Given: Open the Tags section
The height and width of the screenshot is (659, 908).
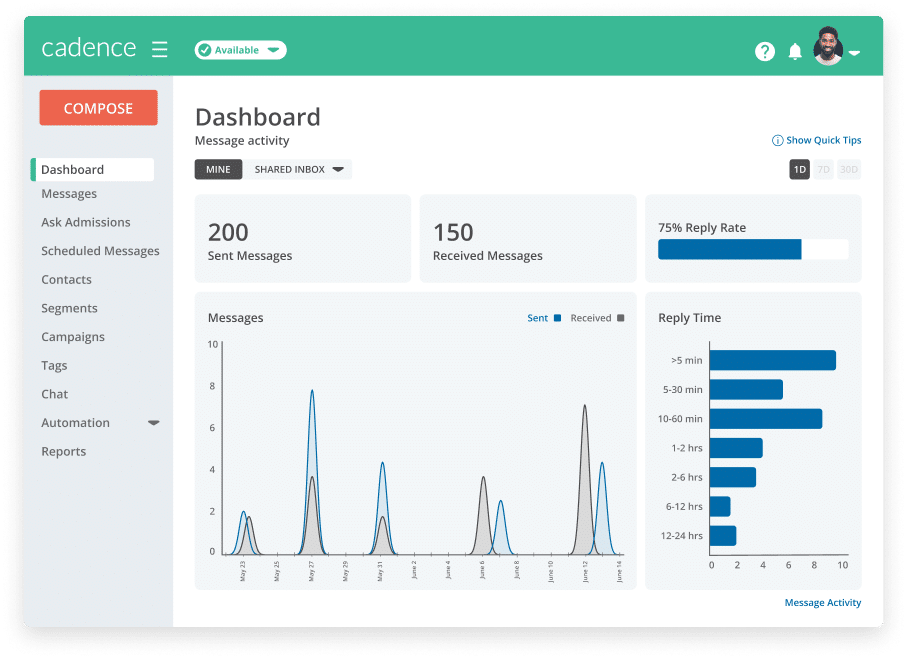Looking at the screenshot, I should click(x=54, y=365).
